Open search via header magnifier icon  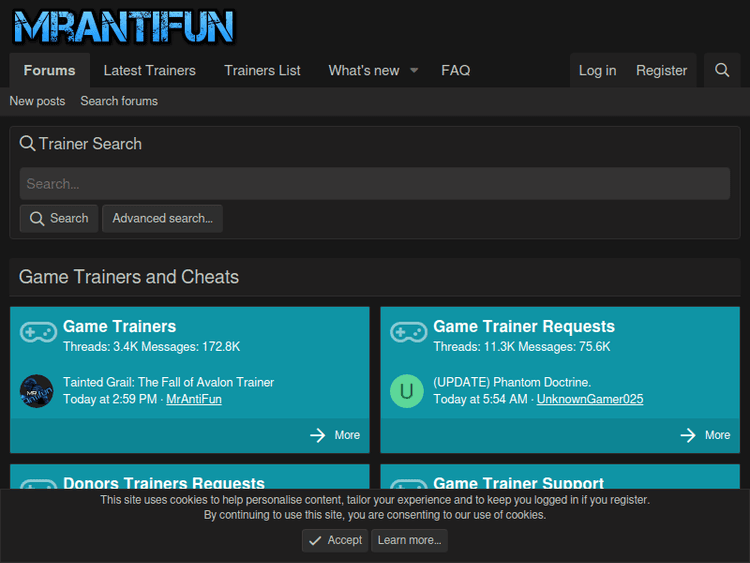(722, 70)
